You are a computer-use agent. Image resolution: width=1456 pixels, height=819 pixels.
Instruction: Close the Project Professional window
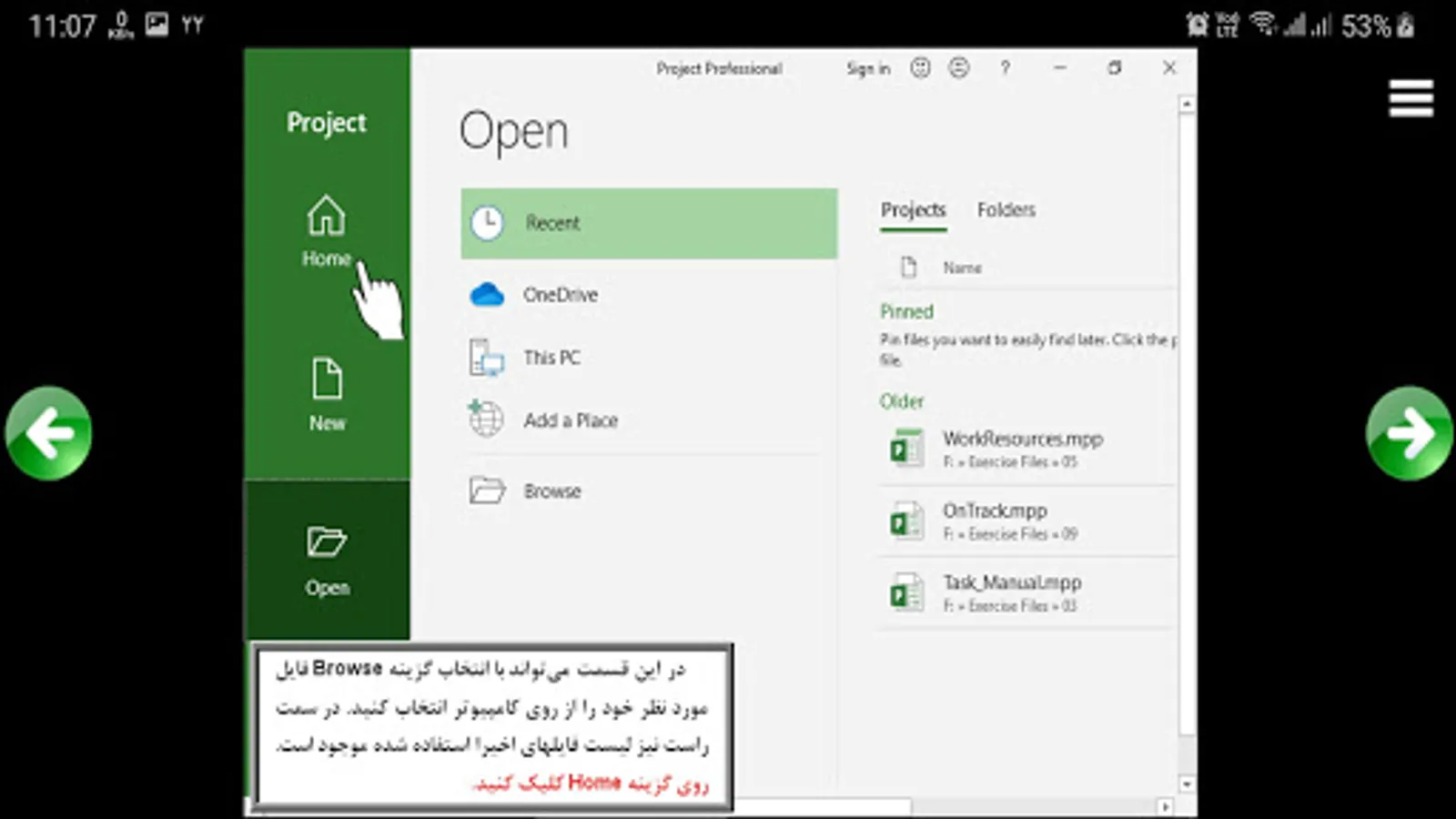pyautogui.click(x=1169, y=67)
